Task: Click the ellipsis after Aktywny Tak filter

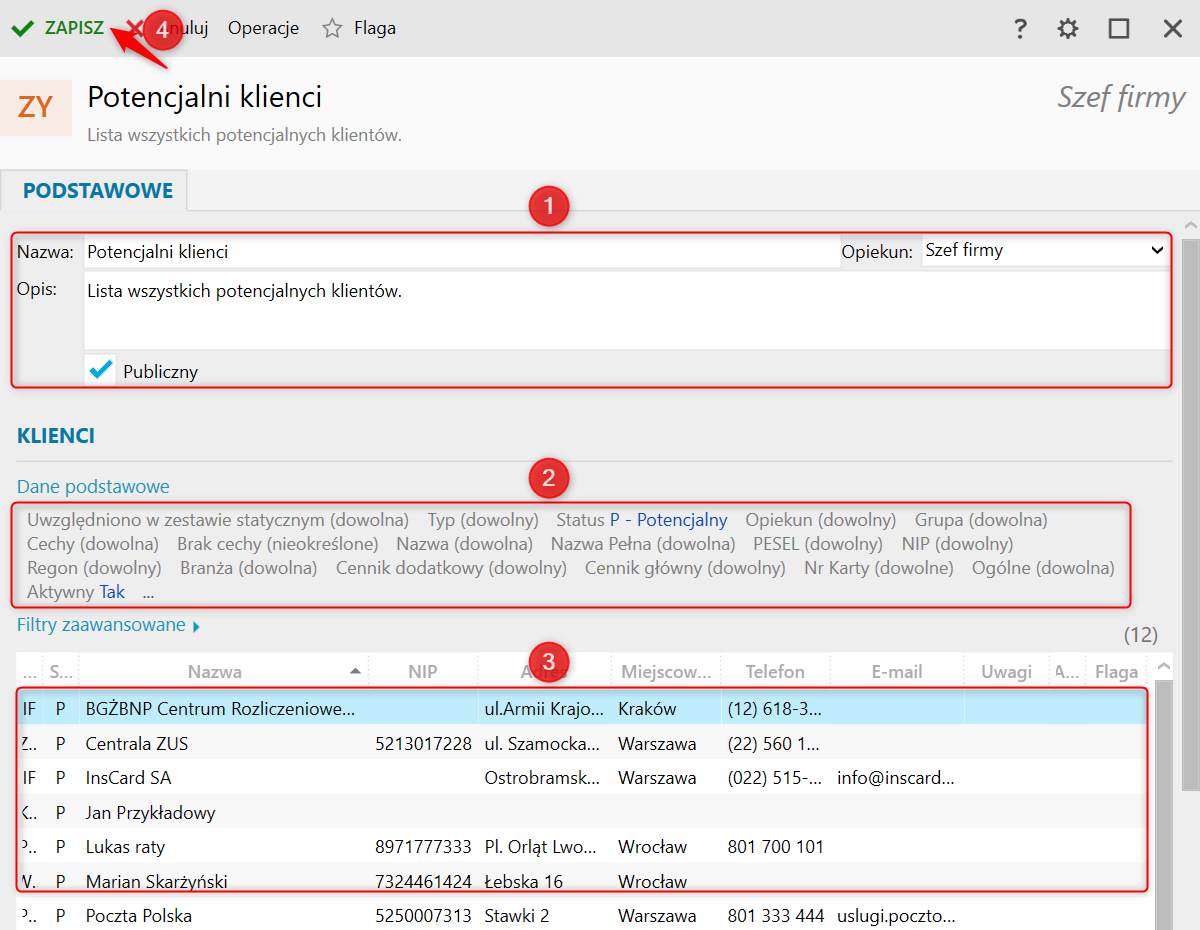Action: pyautogui.click(x=148, y=592)
